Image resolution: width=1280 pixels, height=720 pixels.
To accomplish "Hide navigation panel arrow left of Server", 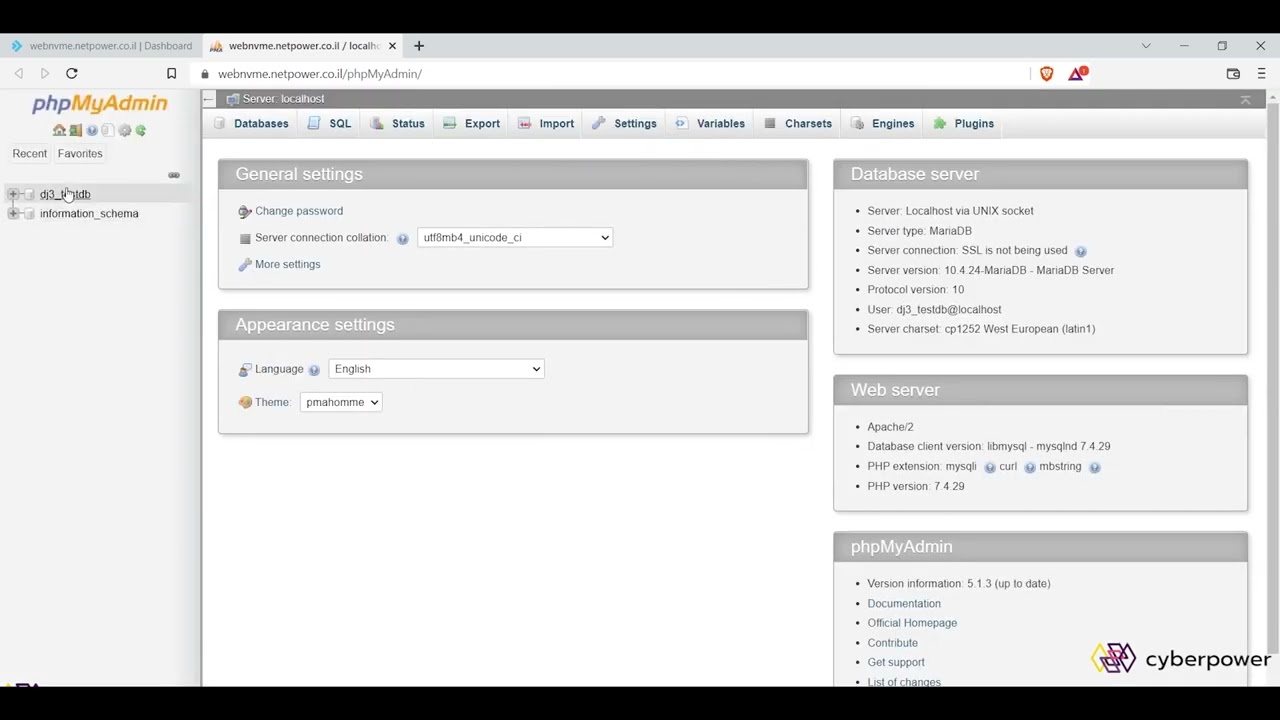I will point(209,99).
